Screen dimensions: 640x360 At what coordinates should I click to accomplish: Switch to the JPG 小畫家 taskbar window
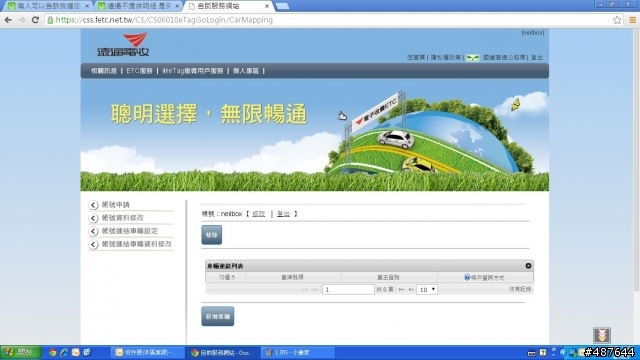298,352
